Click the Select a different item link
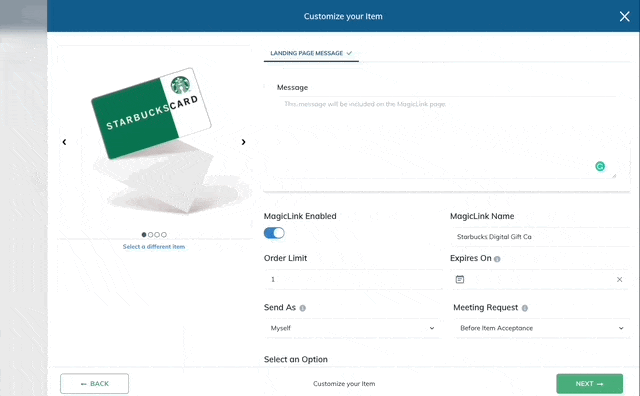The height and width of the screenshot is (396, 640). pyautogui.click(x=154, y=247)
